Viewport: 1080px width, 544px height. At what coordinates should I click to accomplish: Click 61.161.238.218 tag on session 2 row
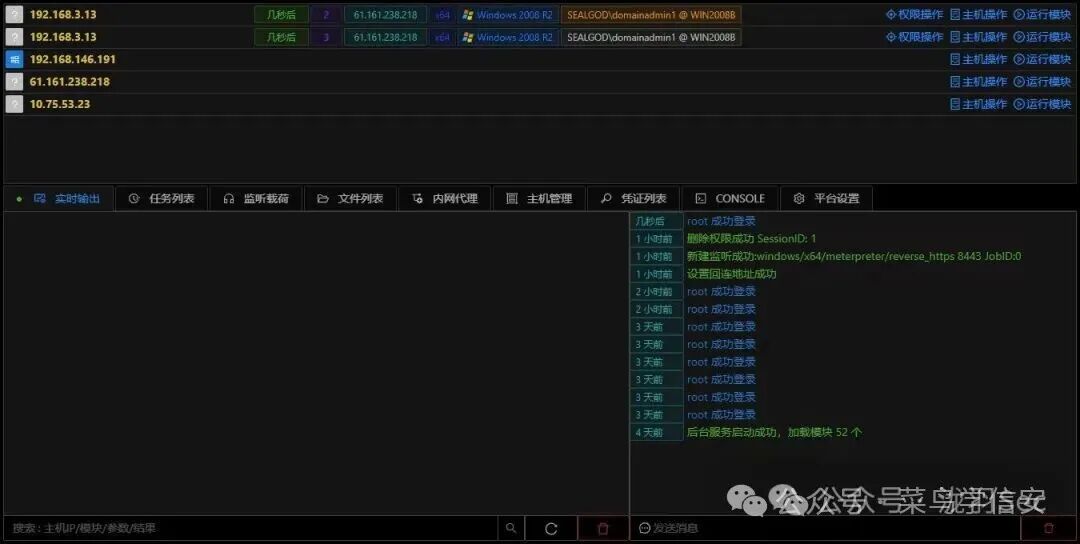(385, 14)
